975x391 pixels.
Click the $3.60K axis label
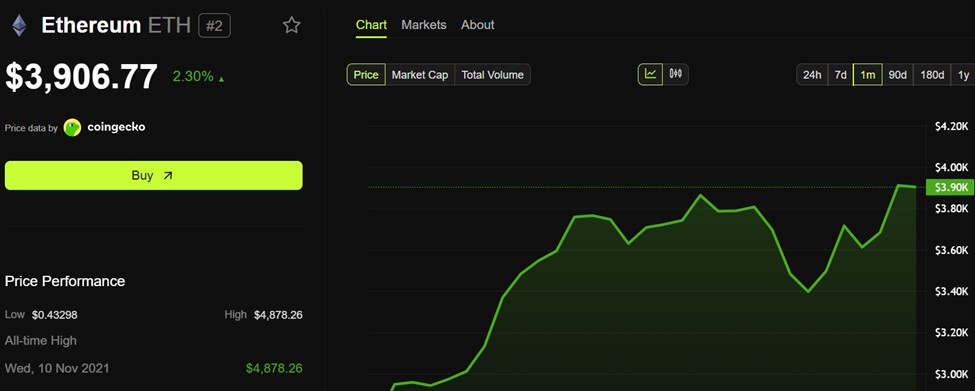pyautogui.click(x=951, y=250)
